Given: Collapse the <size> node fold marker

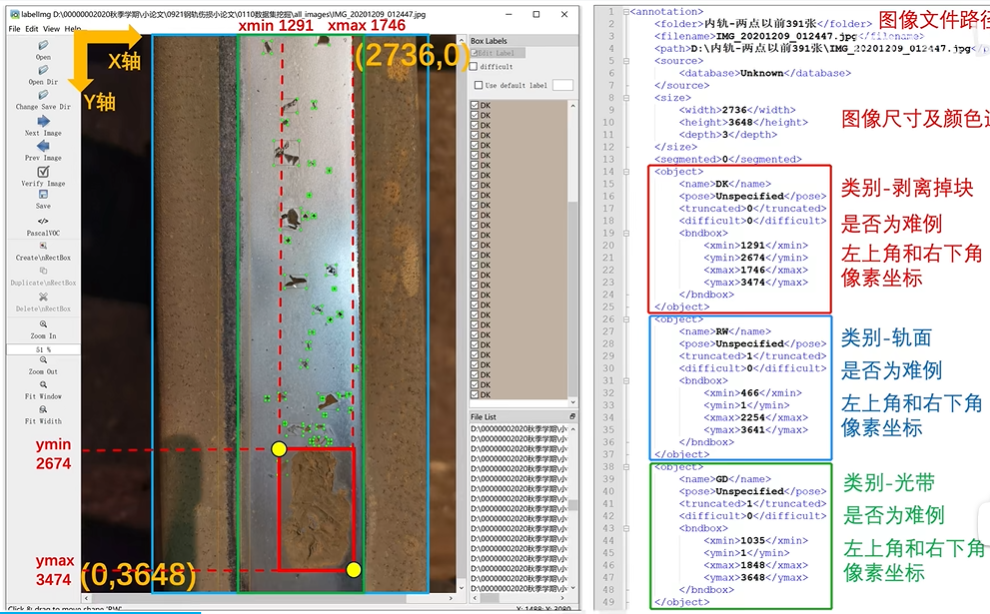Looking at the screenshot, I should (625, 98).
